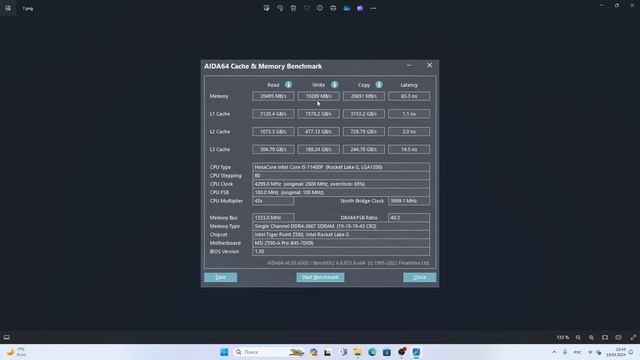Click the Print icon in the toolbar
640x360 pixels.
point(333,8)
